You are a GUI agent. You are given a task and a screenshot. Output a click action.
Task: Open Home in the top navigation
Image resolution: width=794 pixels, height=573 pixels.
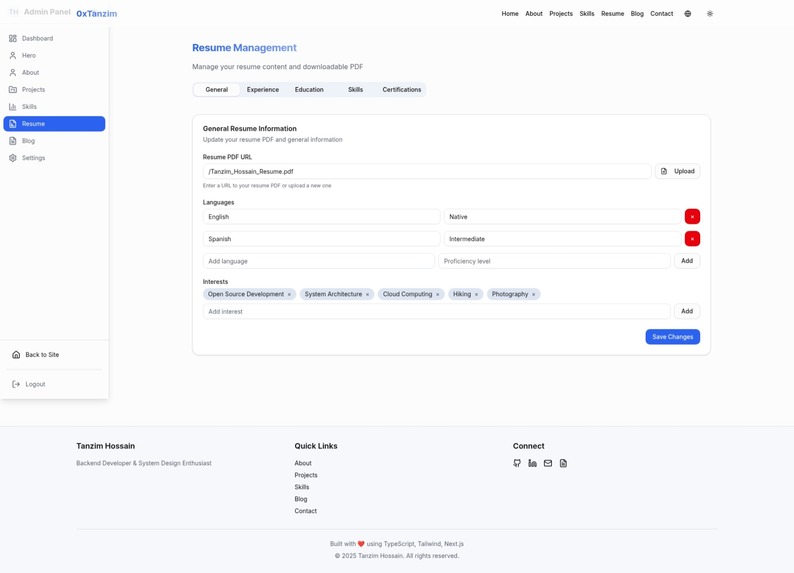(x=510, y=14)
